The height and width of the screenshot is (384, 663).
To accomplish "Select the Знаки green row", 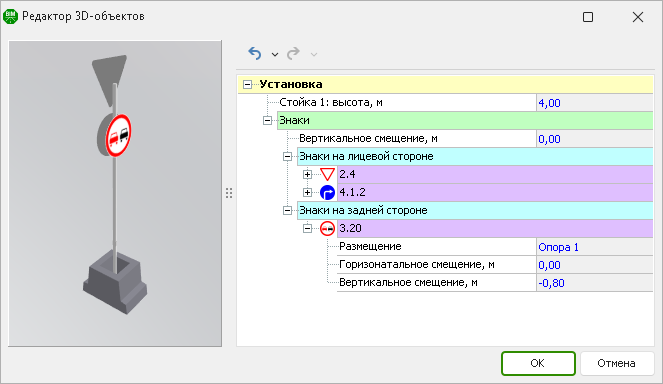I will click(x=465, y=121).
